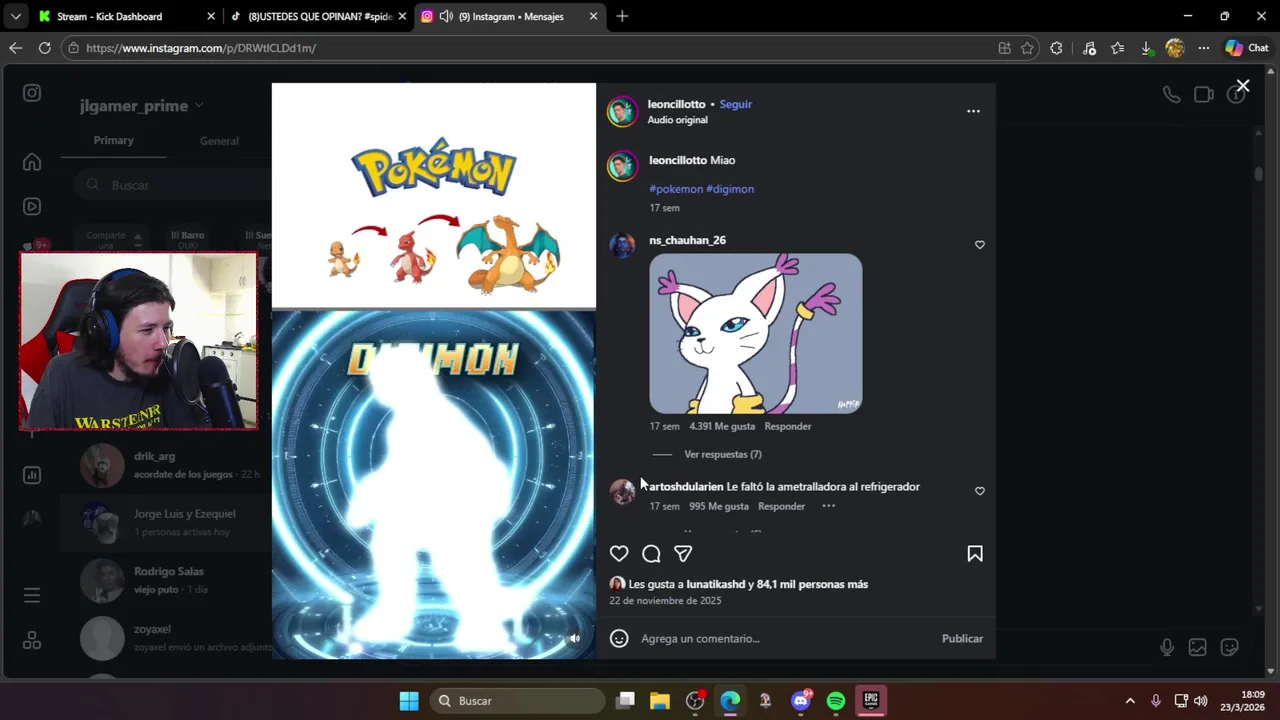Open the dashboard chart icon in sidebar
Viewport: 1280px width, 720px height.
32,475
